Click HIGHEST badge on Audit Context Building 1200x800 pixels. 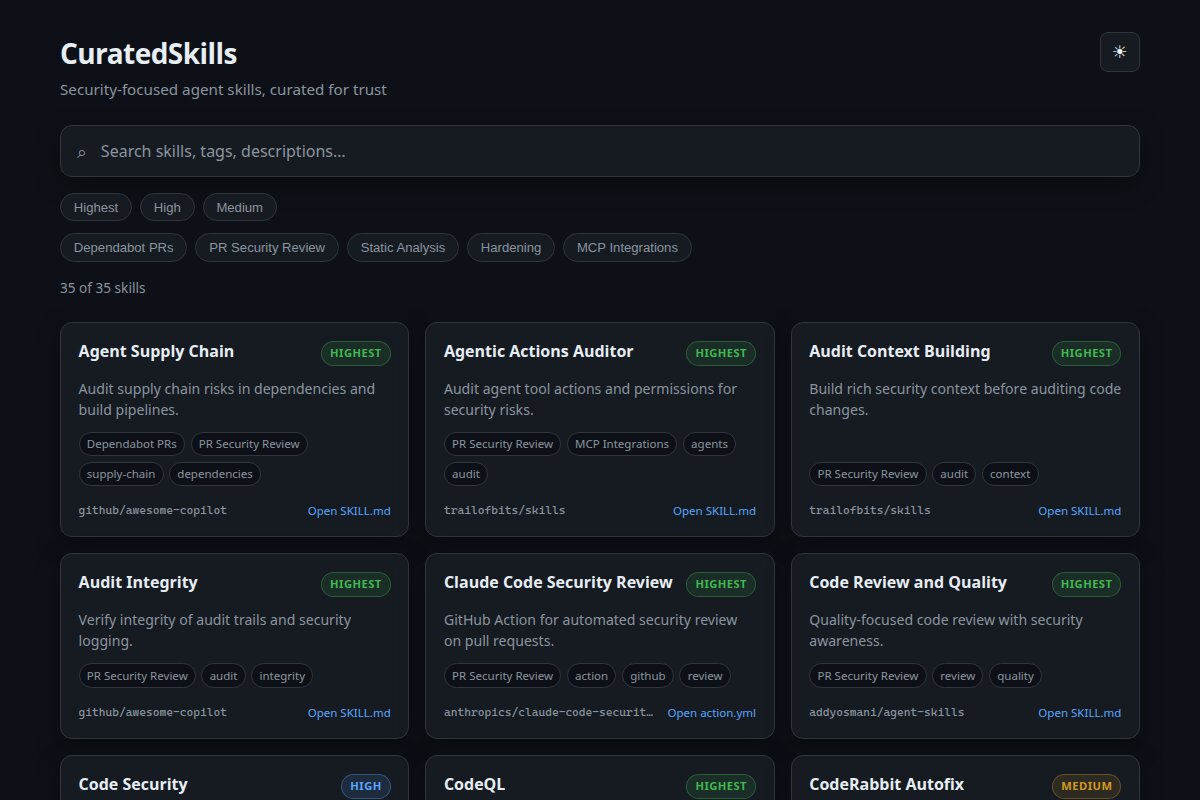point(1086,353)
